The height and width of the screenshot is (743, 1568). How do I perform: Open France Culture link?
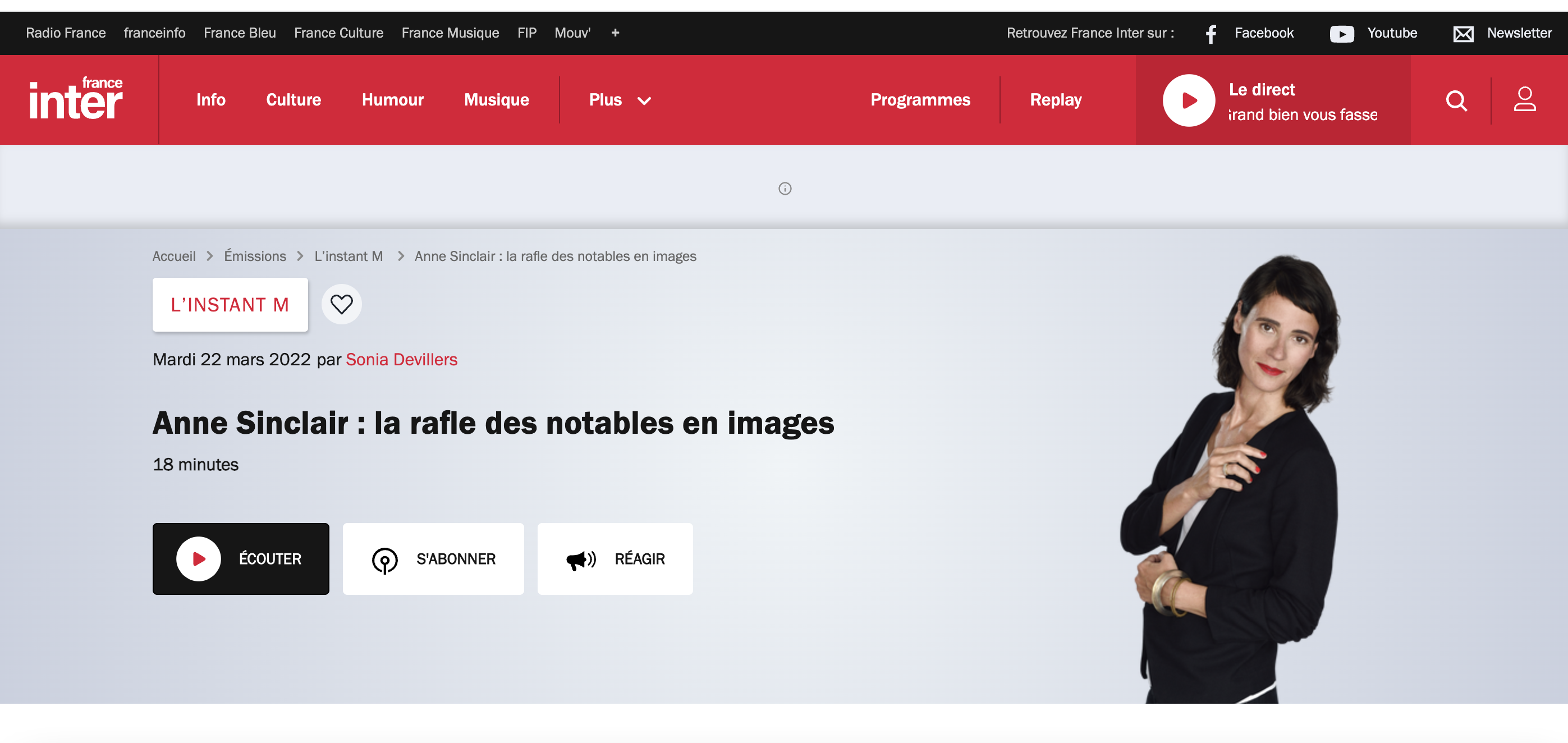coord(338,33)
